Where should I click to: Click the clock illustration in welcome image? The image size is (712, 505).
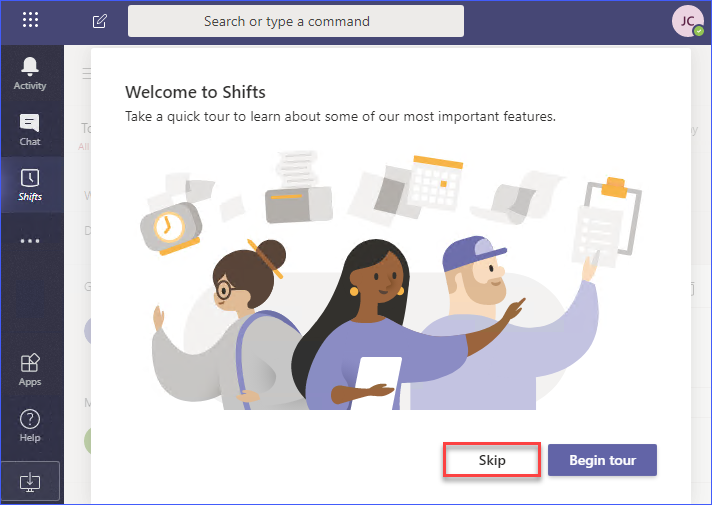point(171,228)
